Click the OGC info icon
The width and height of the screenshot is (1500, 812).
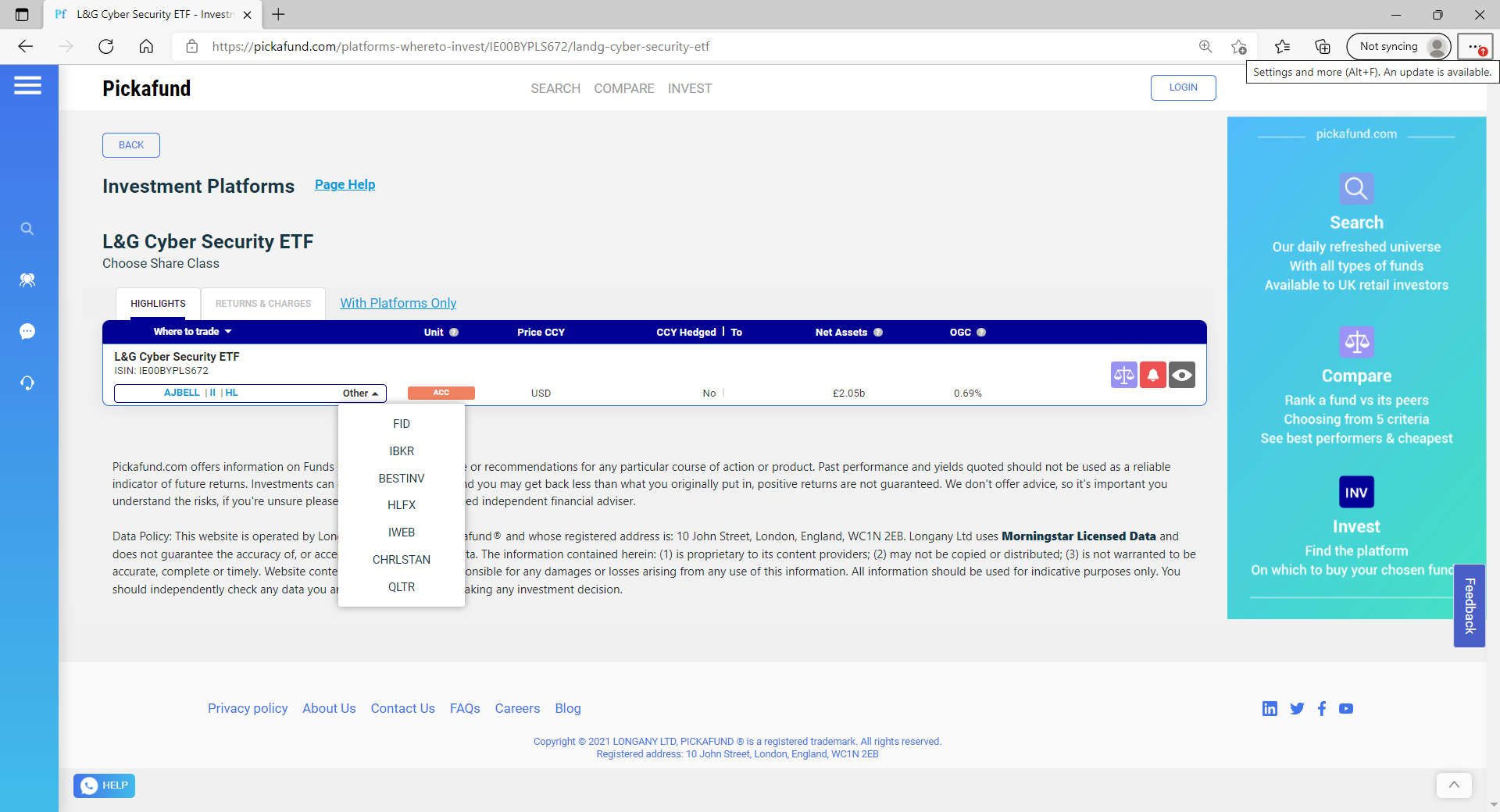click(x=981, y=333)
